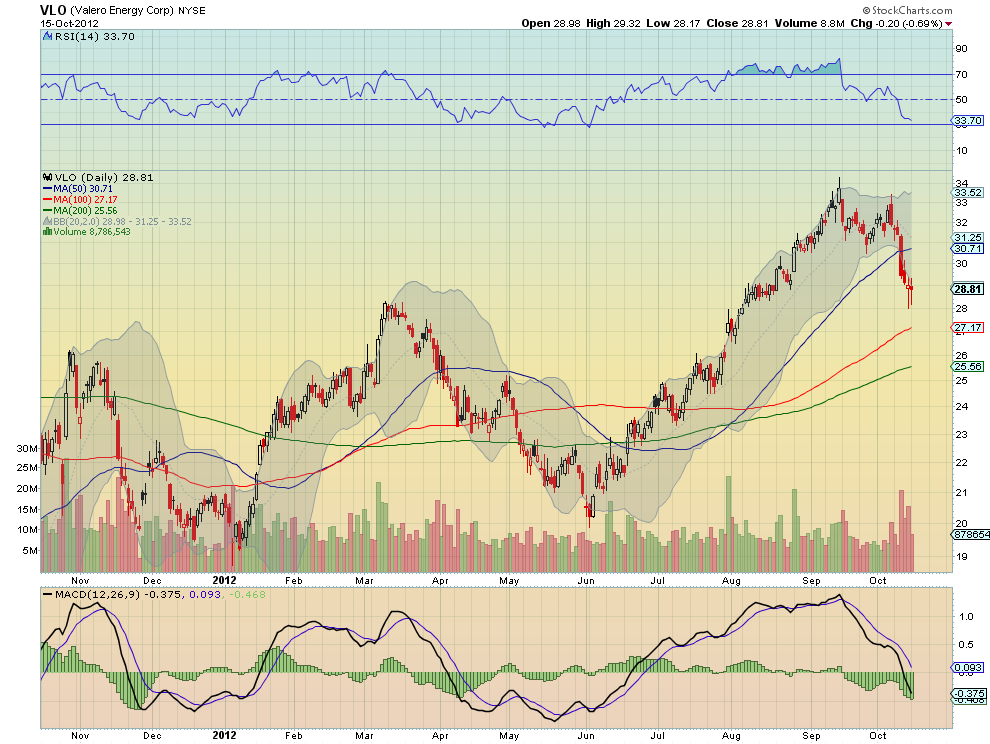The image size is (990, 744).
Task: Click the 27.17 MA(100) price tag
Action: click(967, 328)
